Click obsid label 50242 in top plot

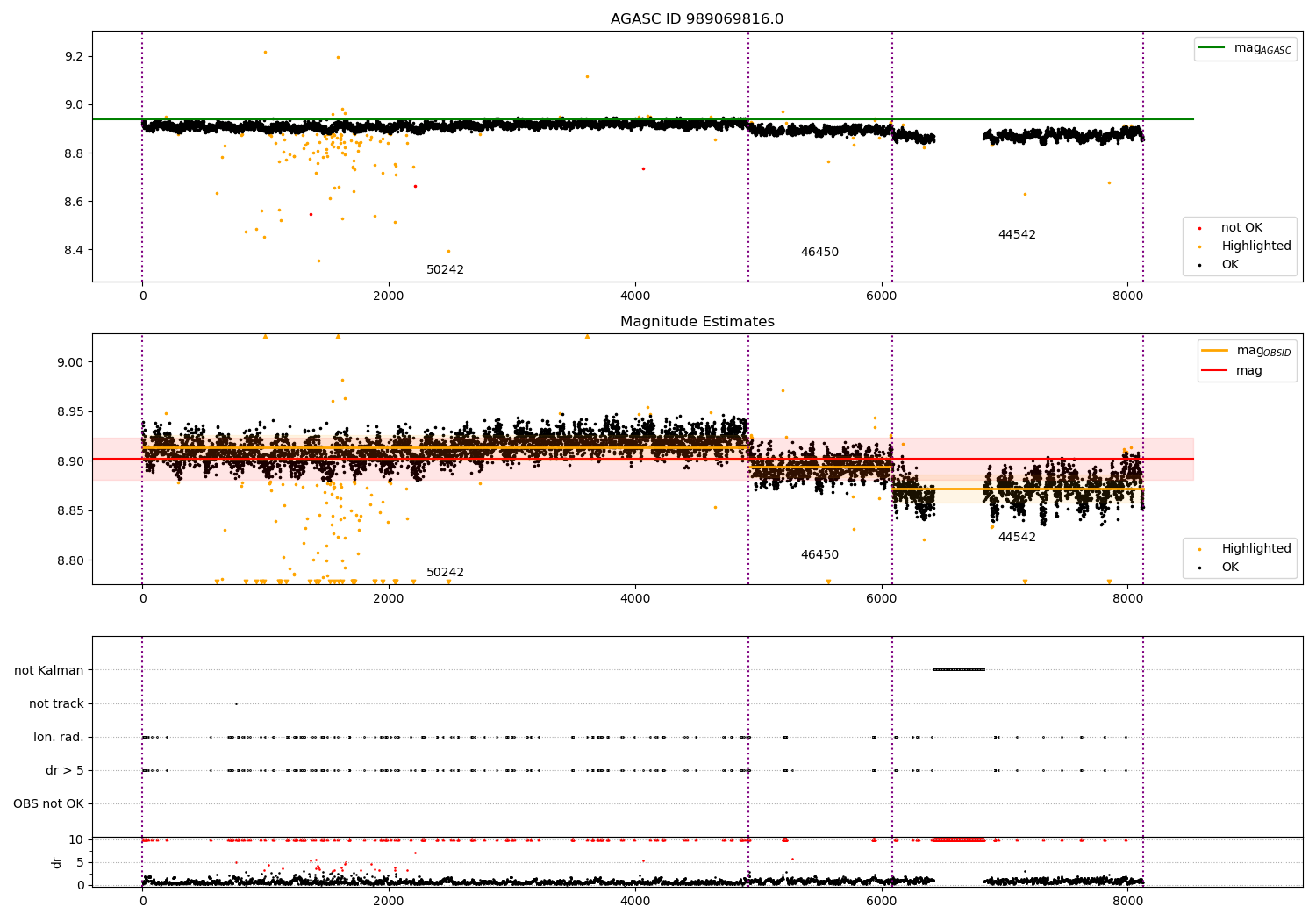[445, 270]
